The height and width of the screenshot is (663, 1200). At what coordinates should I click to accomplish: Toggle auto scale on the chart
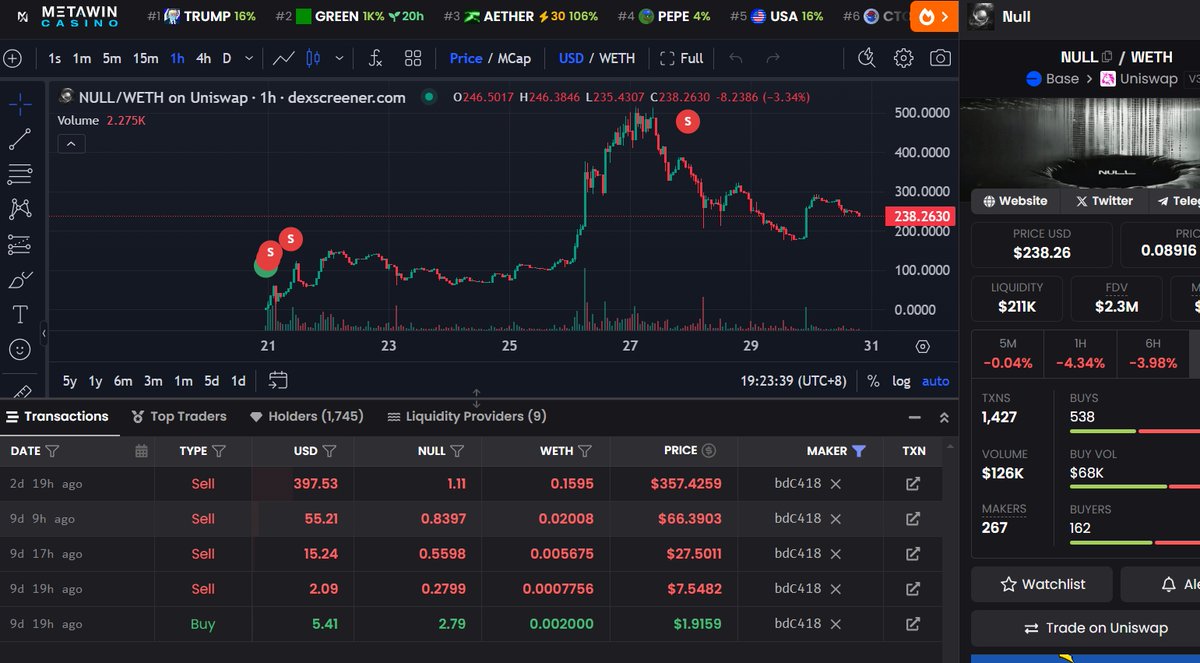936,381
